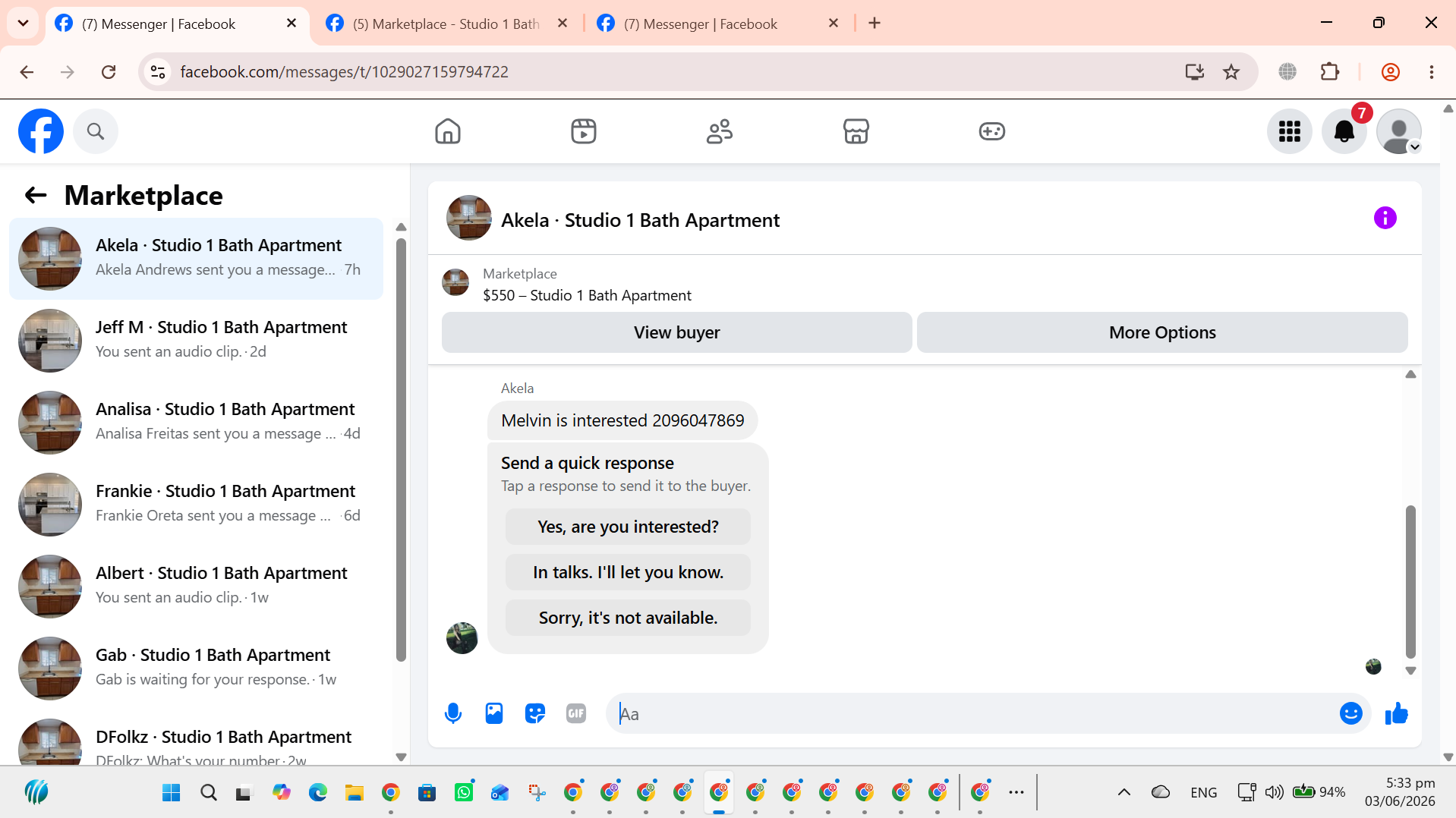Open Akela Studio 1 Bath Apartment conversation
1456x818 pixels.
[197, 258]
